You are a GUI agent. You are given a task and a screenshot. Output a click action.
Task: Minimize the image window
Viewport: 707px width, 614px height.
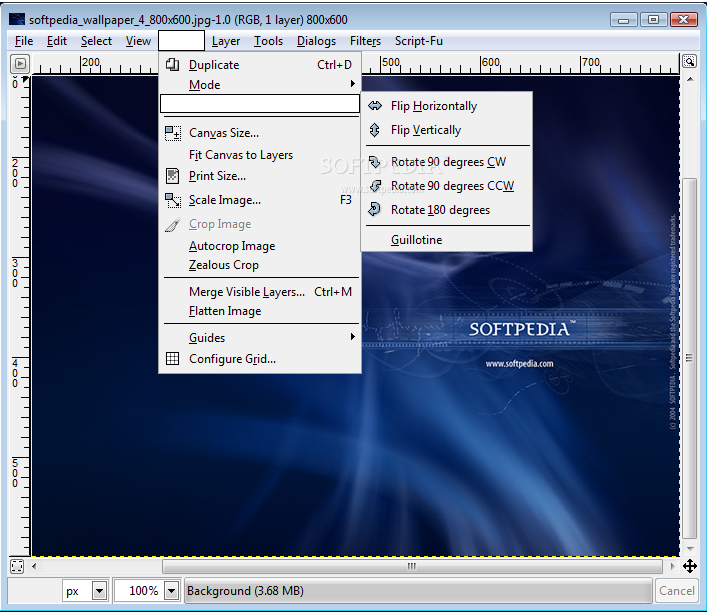point(624,20)
